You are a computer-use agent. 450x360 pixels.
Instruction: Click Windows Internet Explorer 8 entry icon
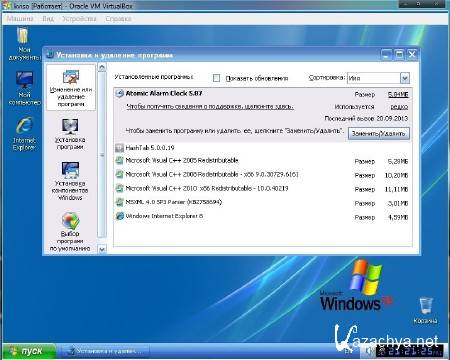click(119, 216)
